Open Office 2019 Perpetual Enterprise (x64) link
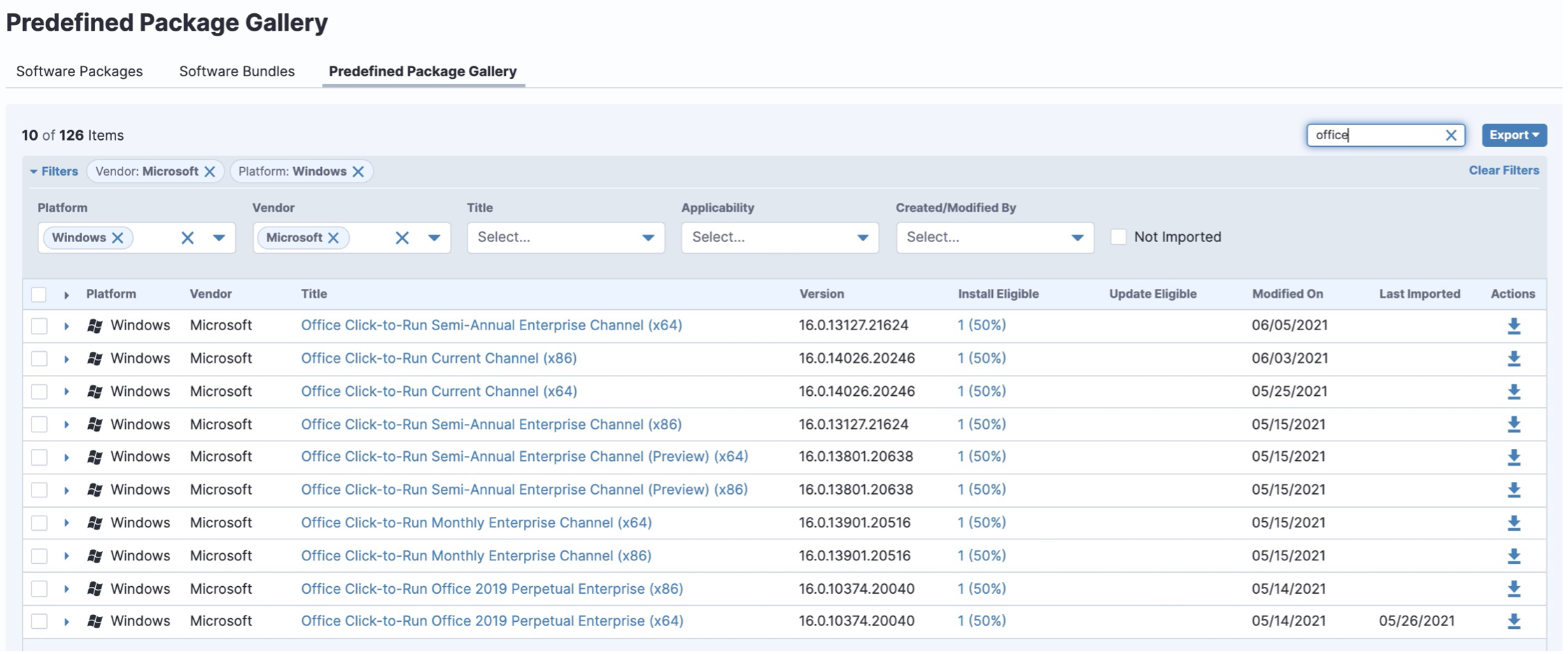 coord(492,620)
